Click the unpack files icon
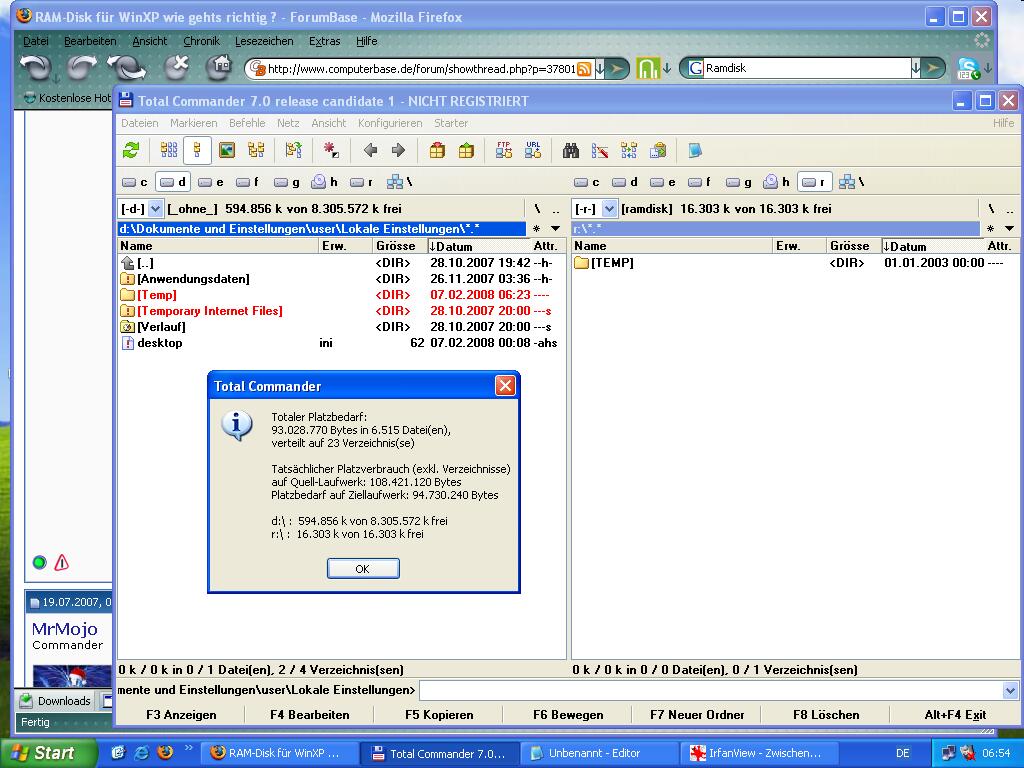This screenshot has width=1024, height=768. coord(466,151)
